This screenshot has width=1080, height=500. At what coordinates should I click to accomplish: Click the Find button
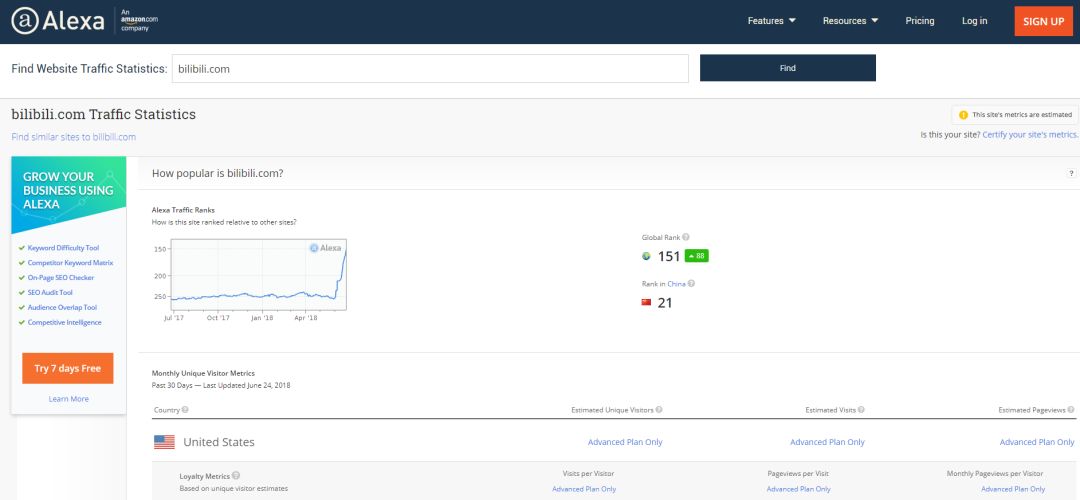[788, 68]
